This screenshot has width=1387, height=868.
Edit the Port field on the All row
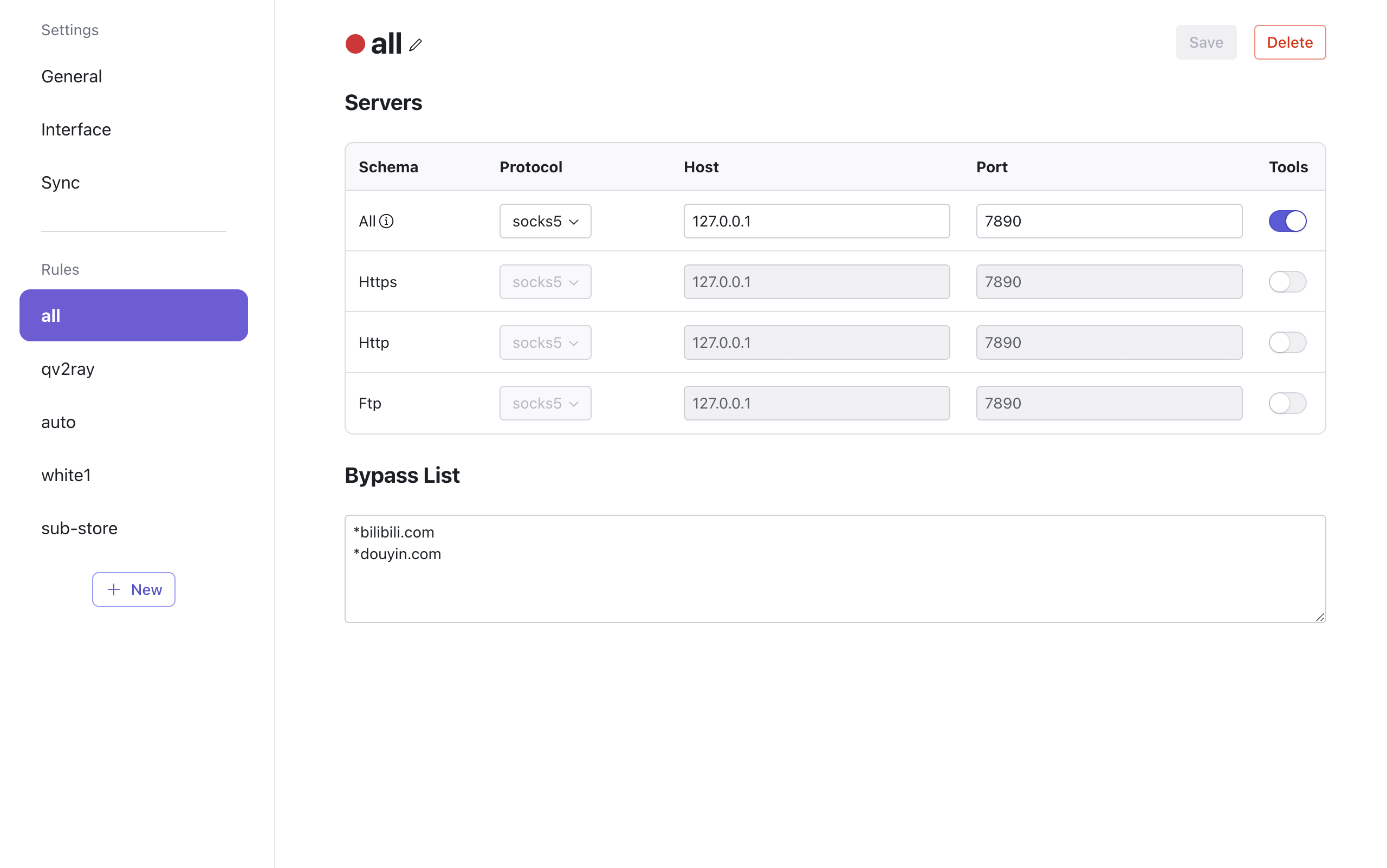[1108, 221]
